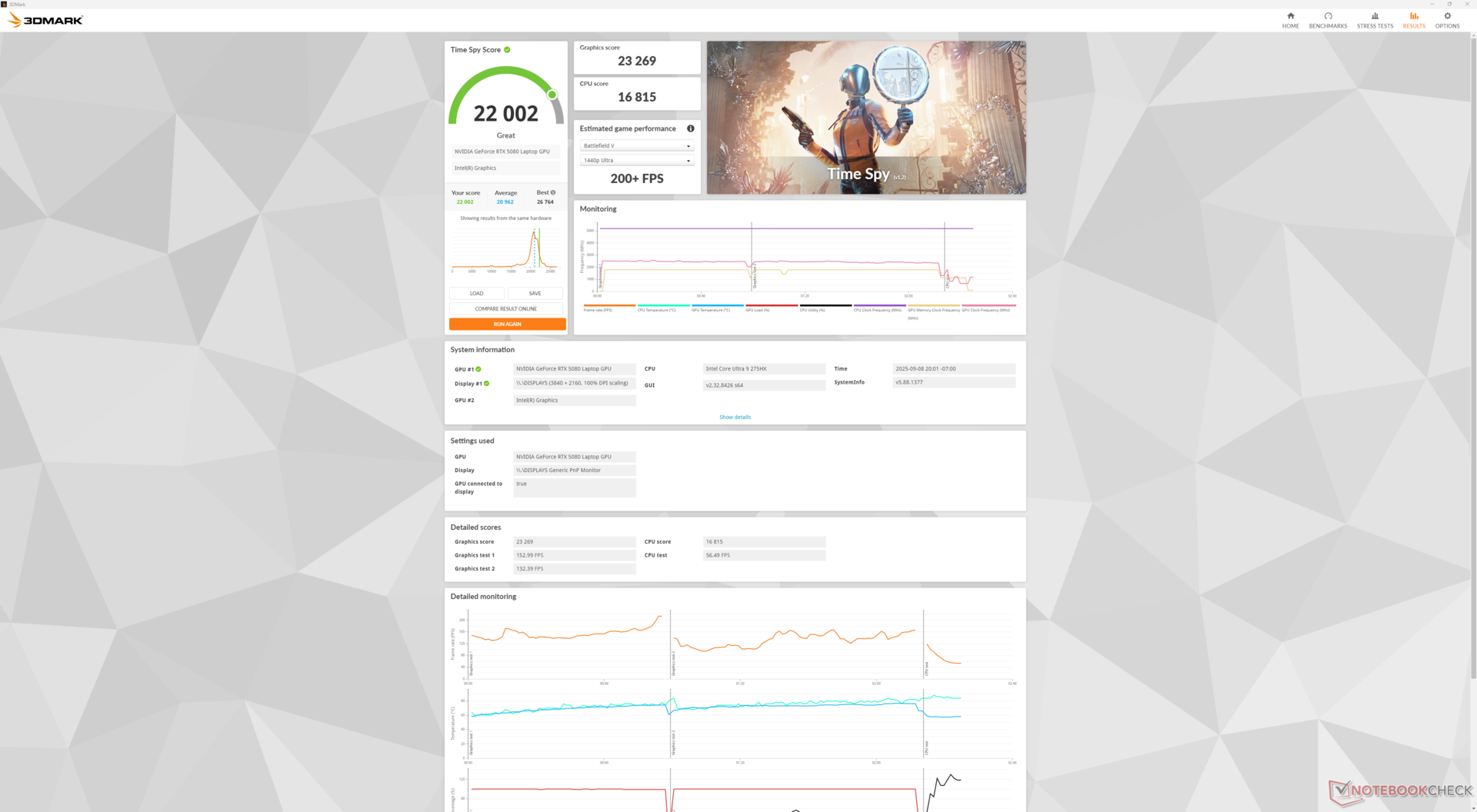Click the Estimated game performance info icon
Screen dimensions: 1477x812
(691, 128)
